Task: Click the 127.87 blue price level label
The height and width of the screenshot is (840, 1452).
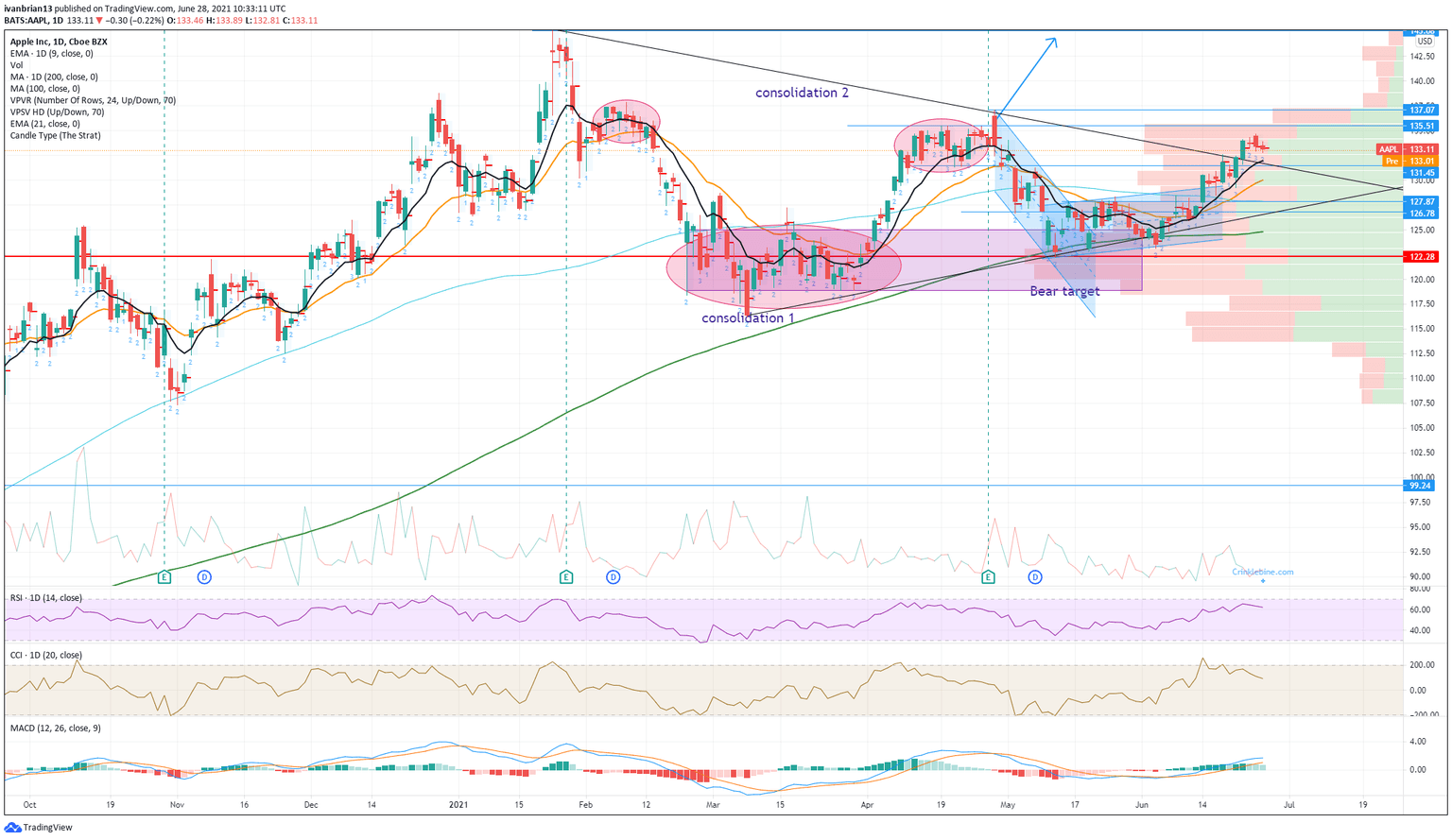Action: [x=1422, y=201]
